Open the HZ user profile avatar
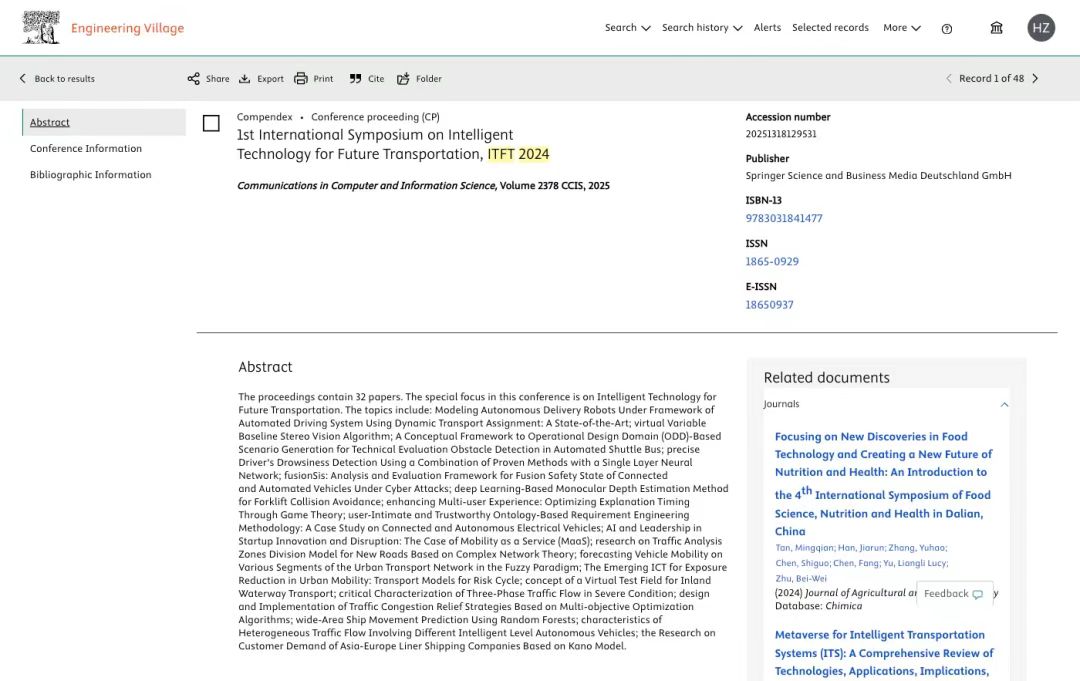The width and height of the screenshot is (1080, 681). coord(1041,28)
